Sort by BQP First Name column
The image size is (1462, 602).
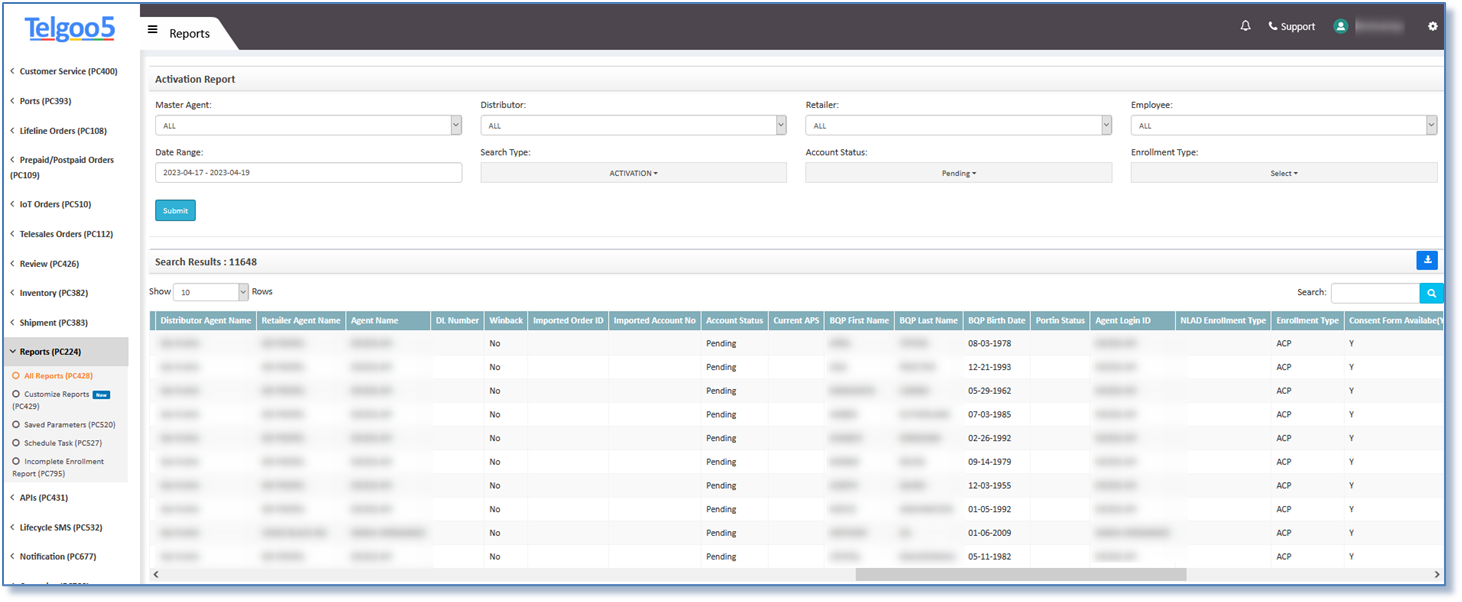click(860, 321)
